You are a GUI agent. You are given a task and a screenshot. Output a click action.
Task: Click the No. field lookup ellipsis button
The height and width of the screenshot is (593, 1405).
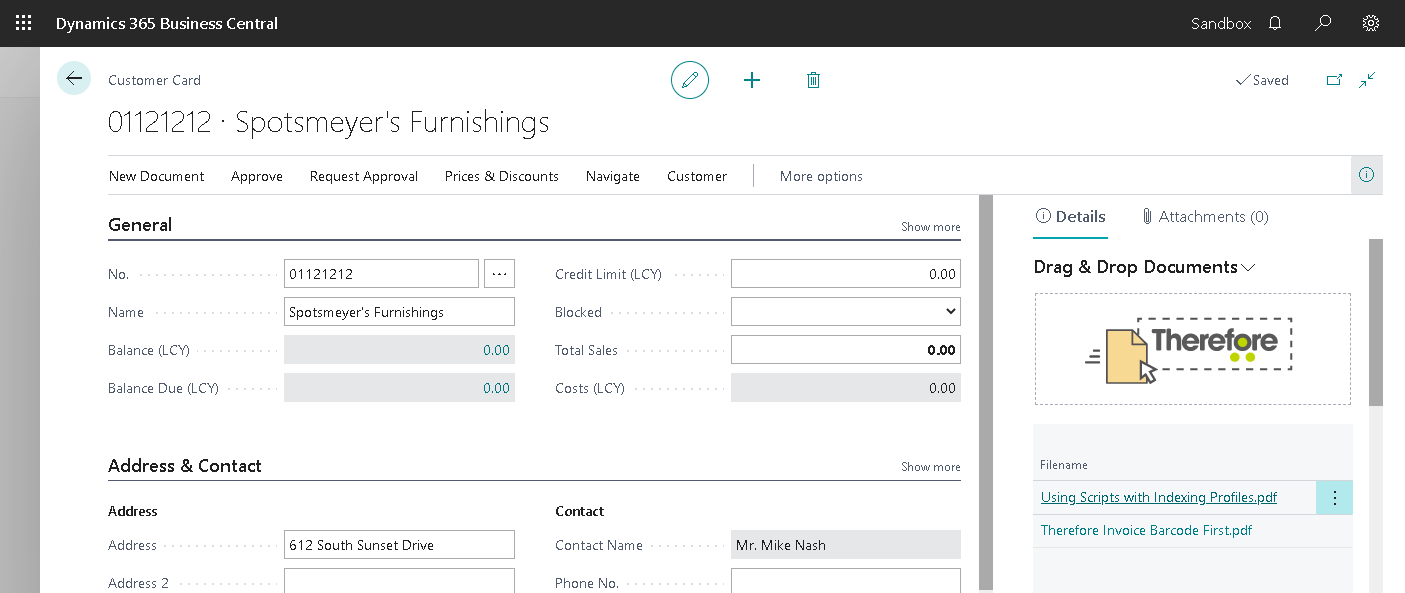(499, 274)
